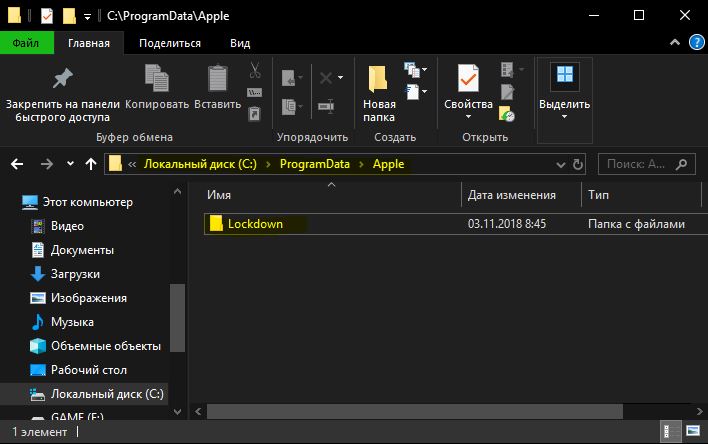
Task: Click the New item icon in Создать
Action: point(411,70)
